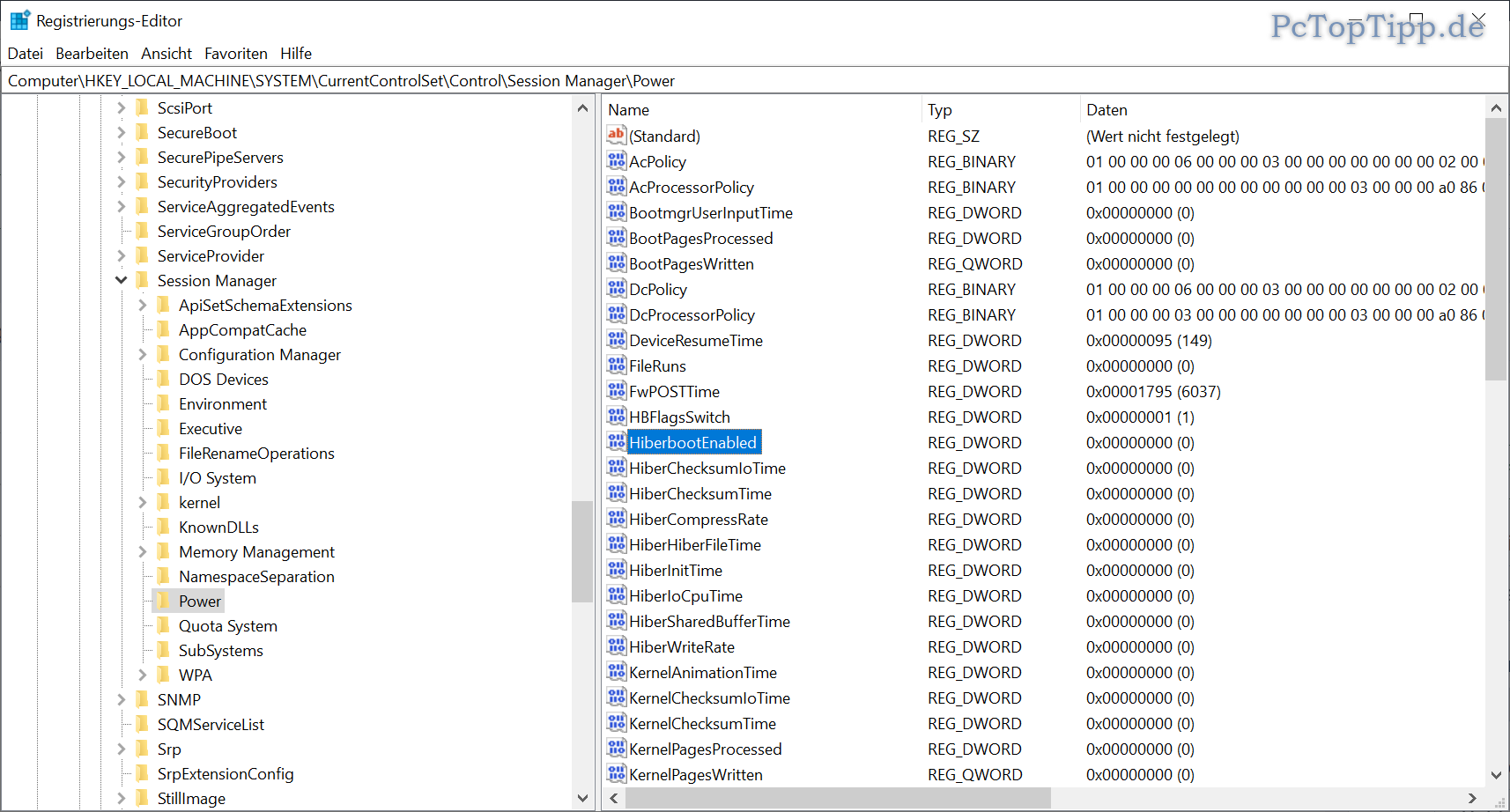Expand the Memory Management node
1510x812 pixels.
pos(142,551)
